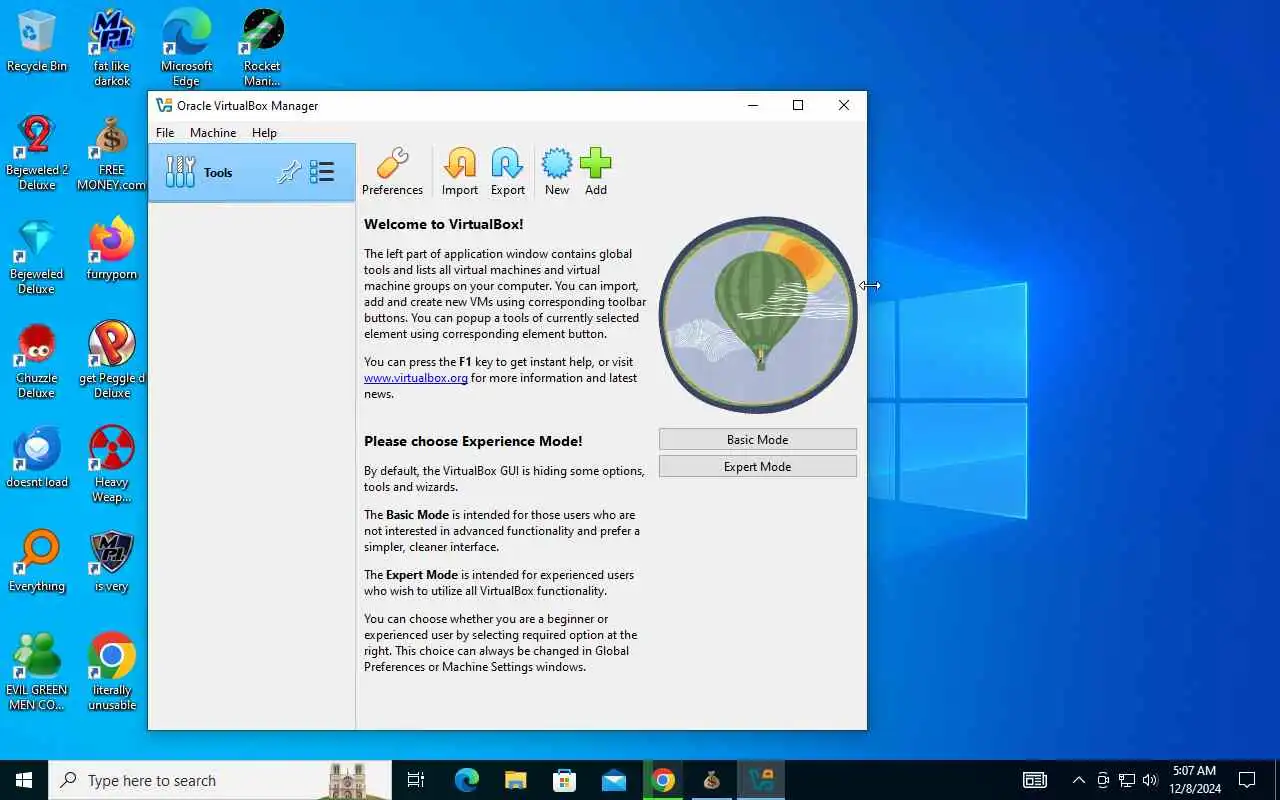Switch to Chrome on the taskbar
This screenshot has width=1280, height=800.
663,780
